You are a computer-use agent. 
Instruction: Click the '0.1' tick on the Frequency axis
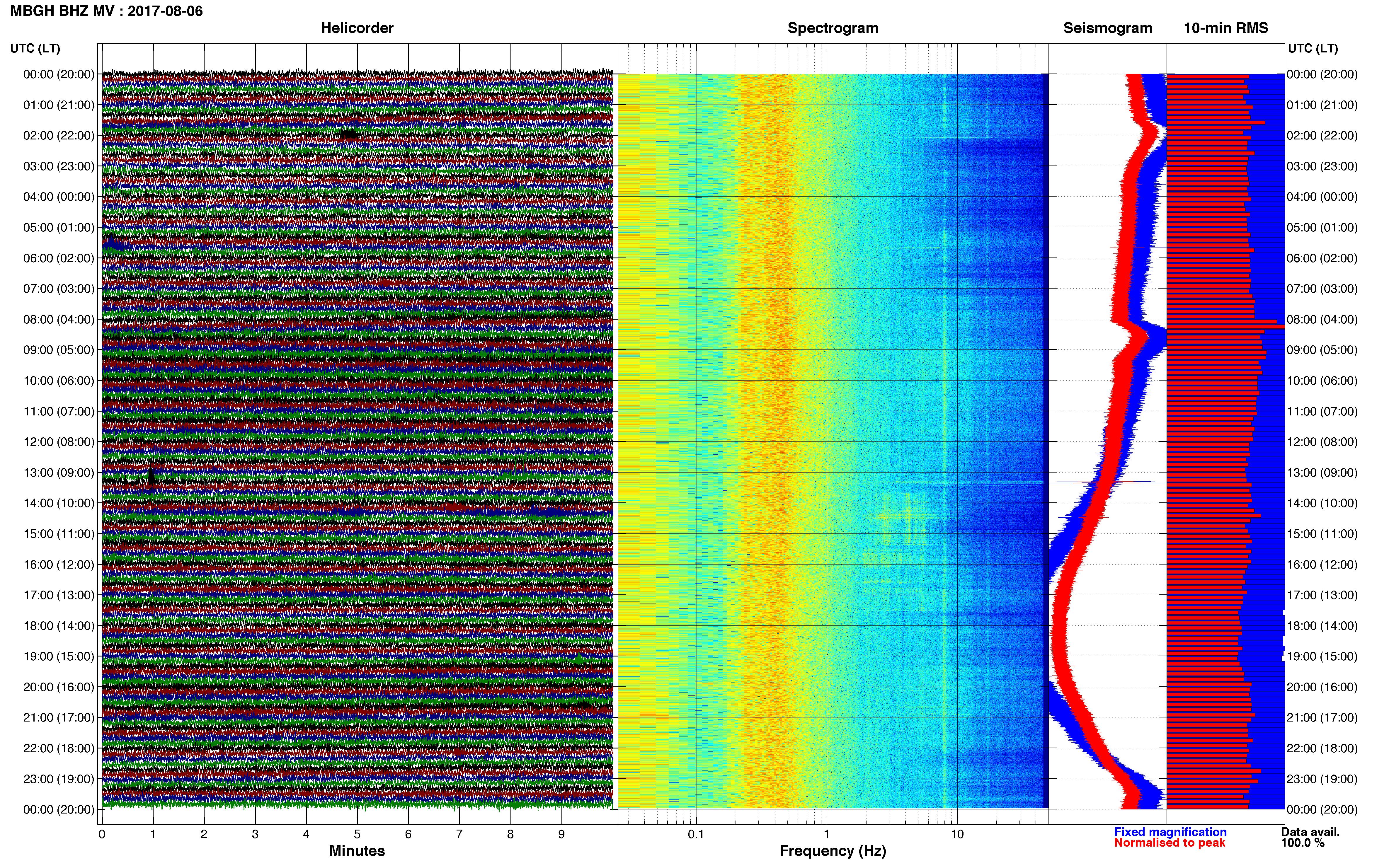[x=696, y=834]
